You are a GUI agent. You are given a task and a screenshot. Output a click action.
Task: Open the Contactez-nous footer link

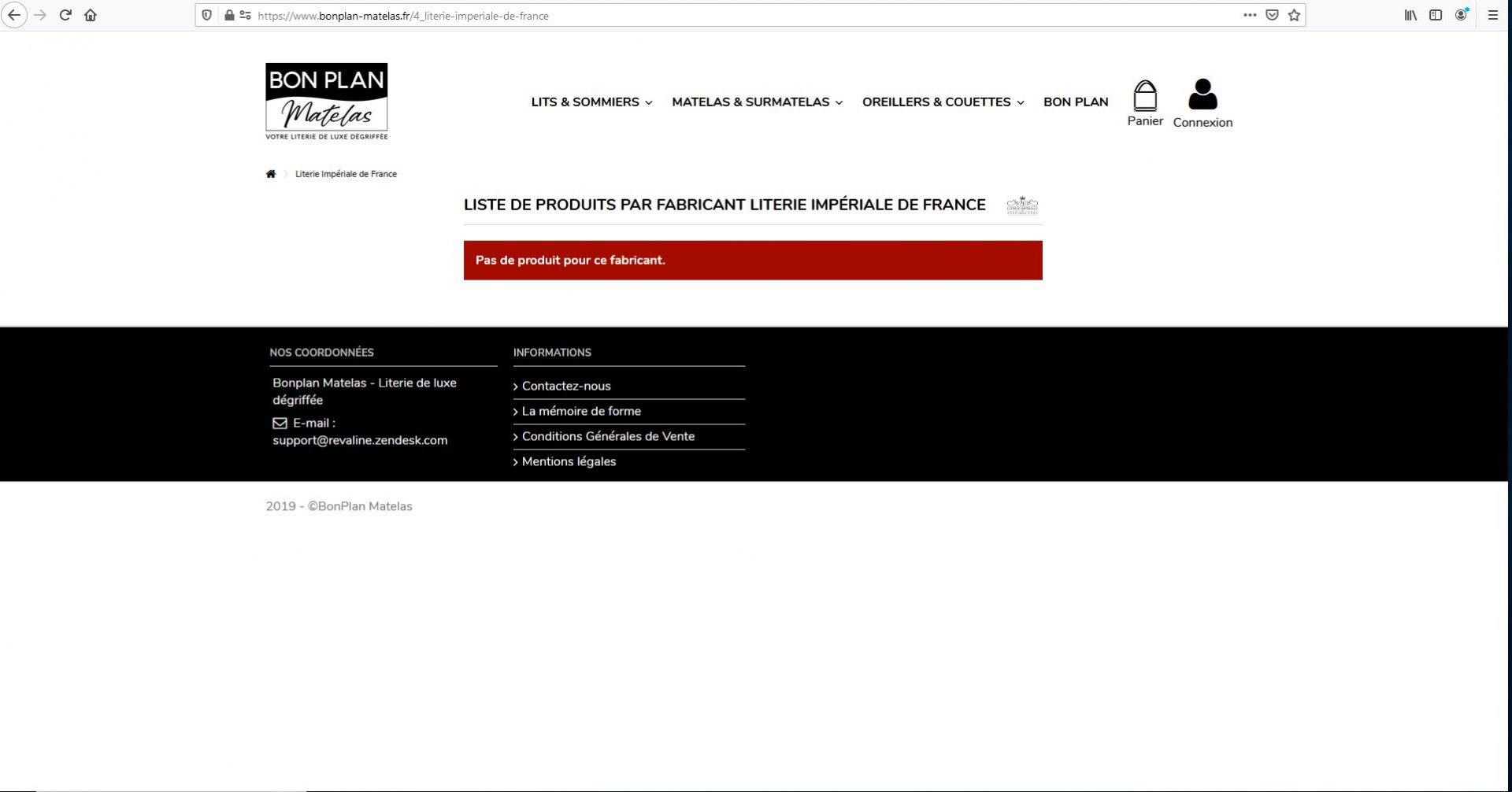click(x=566, y=386)
